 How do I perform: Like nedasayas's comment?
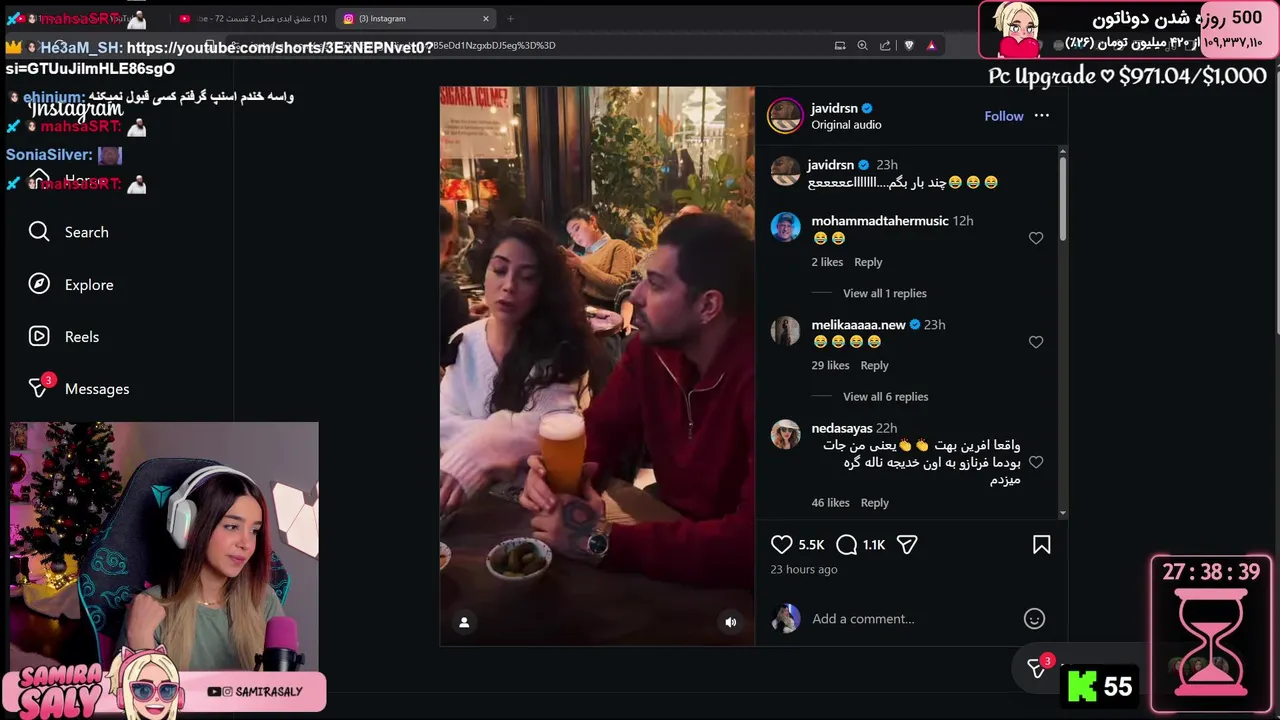[x=1036, y=462]
